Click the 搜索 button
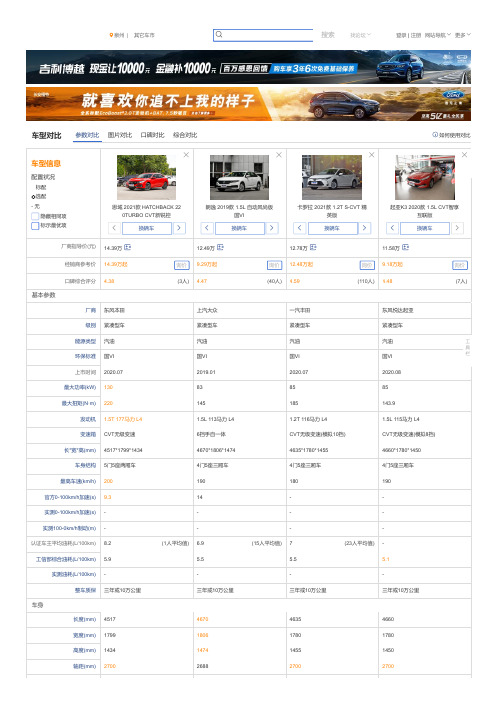Screen dimensions: 497x703 (x=328, y=35)
